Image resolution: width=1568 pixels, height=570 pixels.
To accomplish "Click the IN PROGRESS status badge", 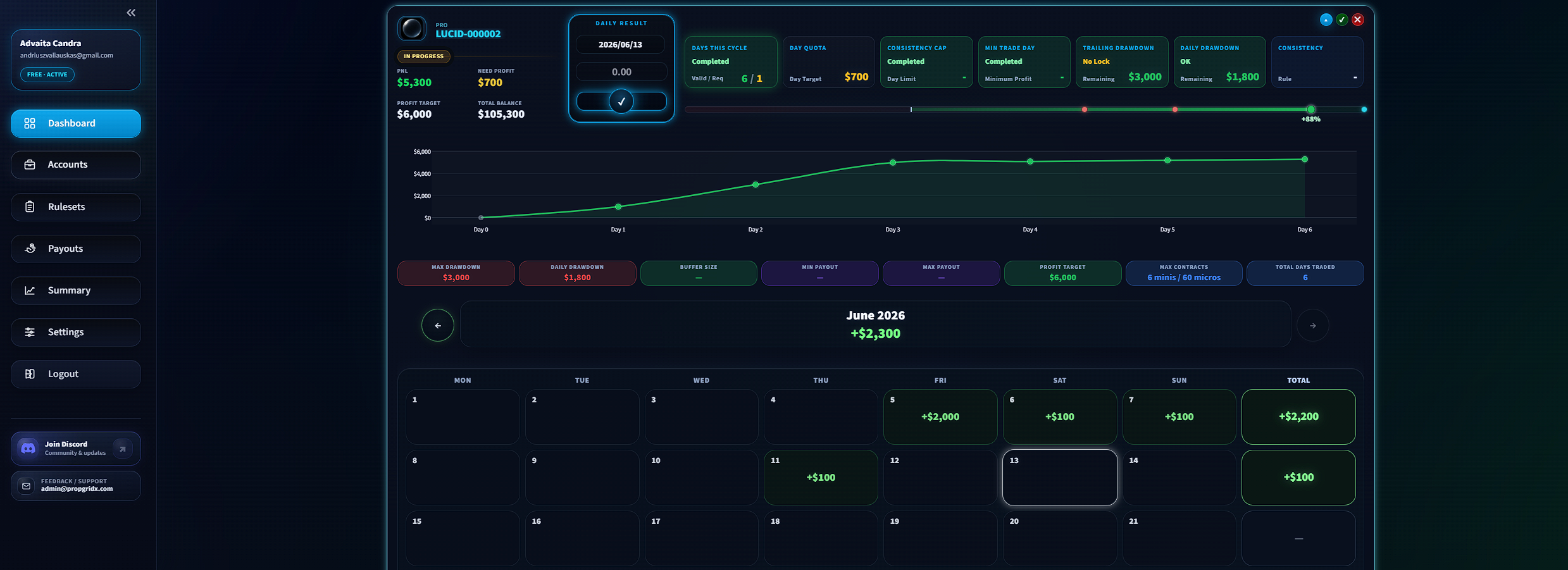I will point(424,56).
